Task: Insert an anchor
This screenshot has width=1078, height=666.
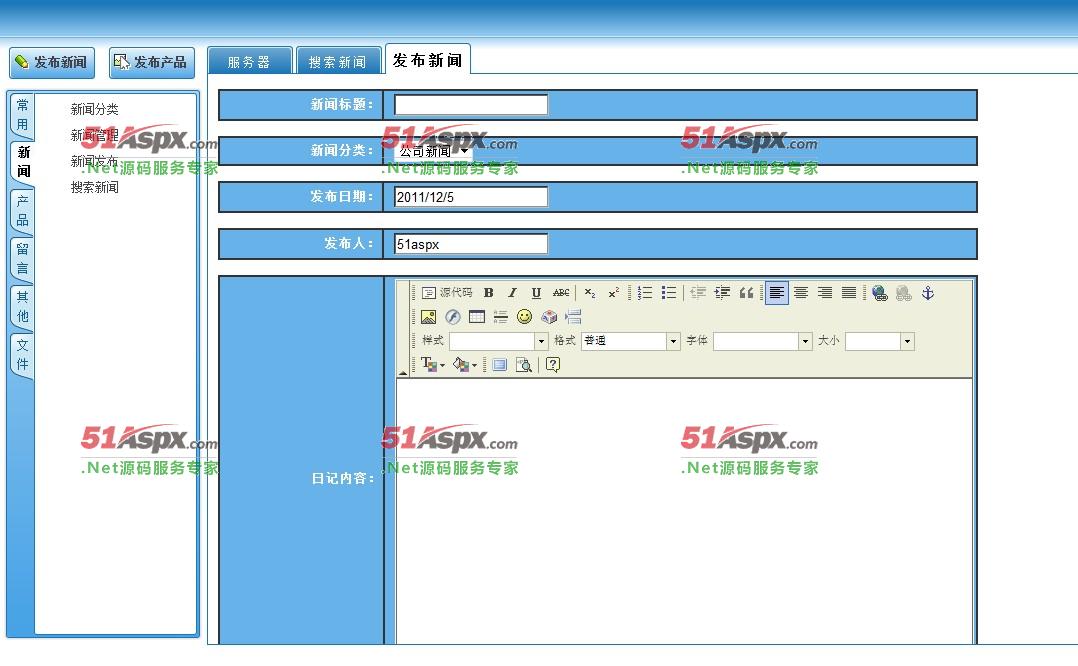Action: click(x=927, y=293)
